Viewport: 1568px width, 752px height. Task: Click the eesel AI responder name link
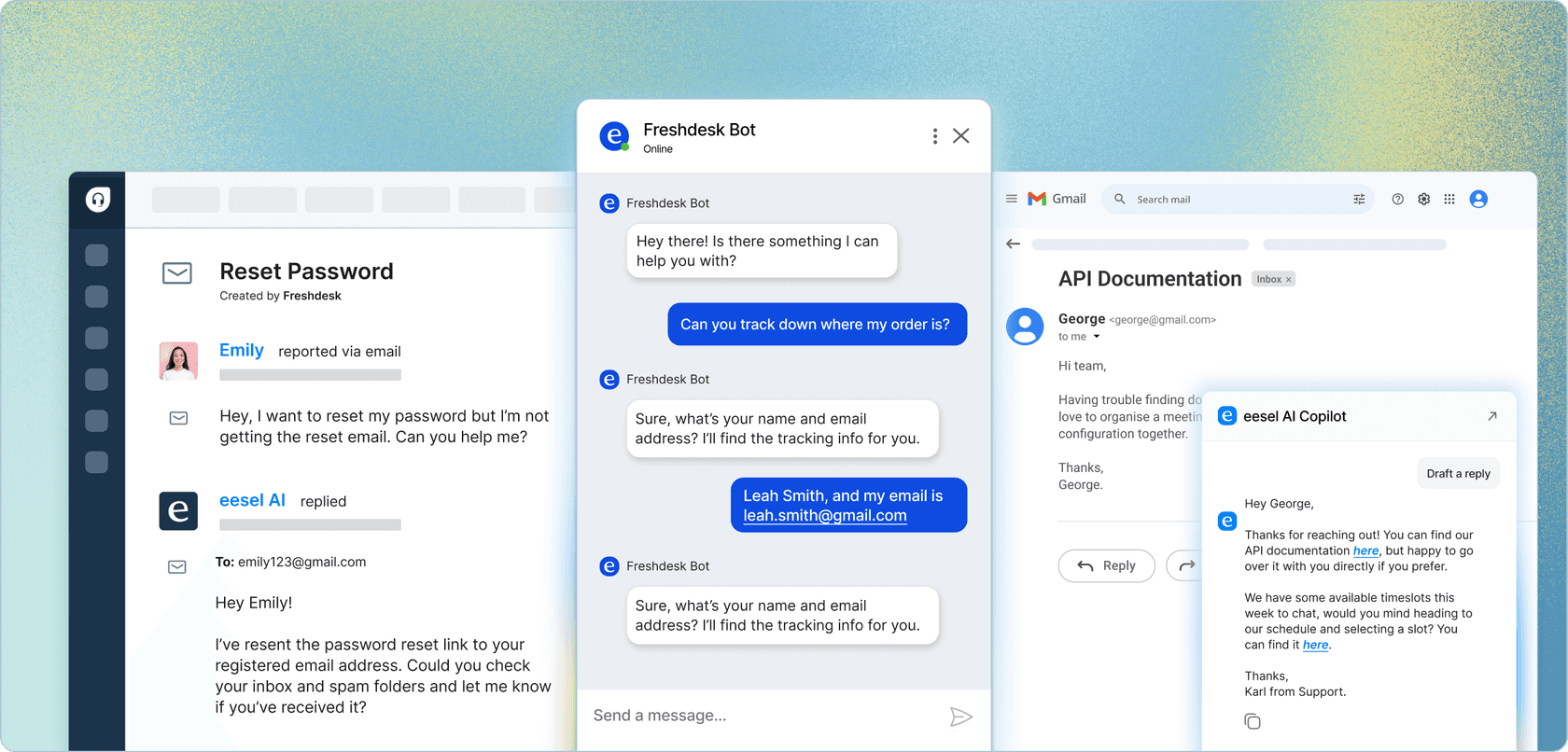pos(252,500)
